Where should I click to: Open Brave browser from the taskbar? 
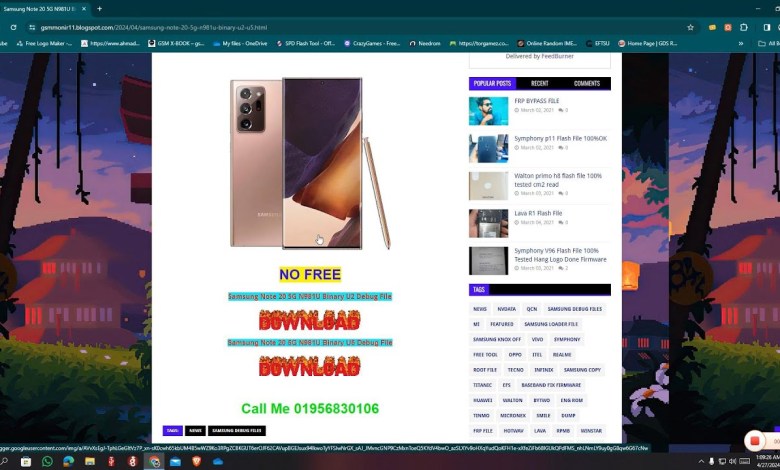[x=196, y=462]
